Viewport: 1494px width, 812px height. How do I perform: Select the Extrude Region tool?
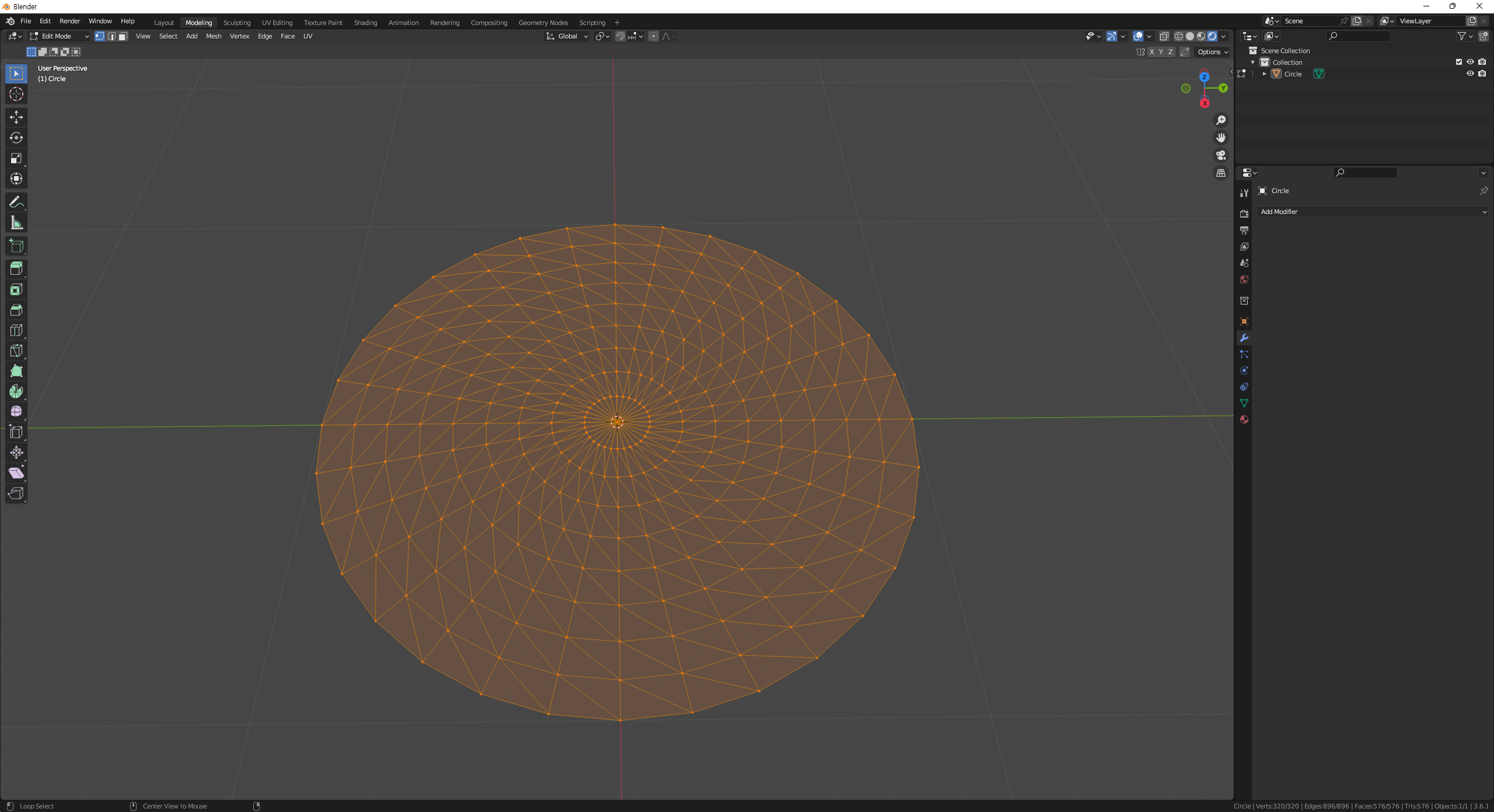point(16,268)
